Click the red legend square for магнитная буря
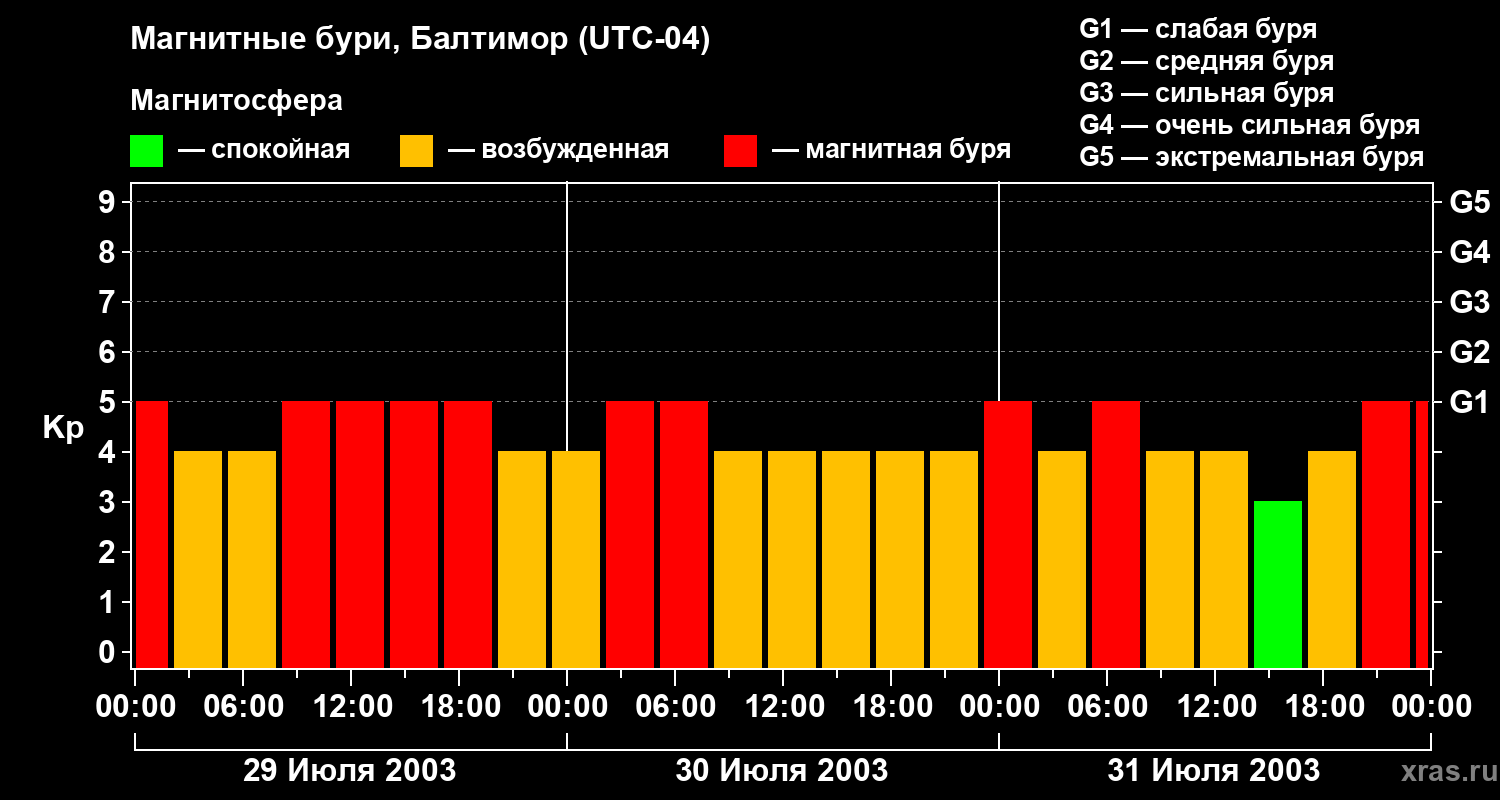 point(740,151)
